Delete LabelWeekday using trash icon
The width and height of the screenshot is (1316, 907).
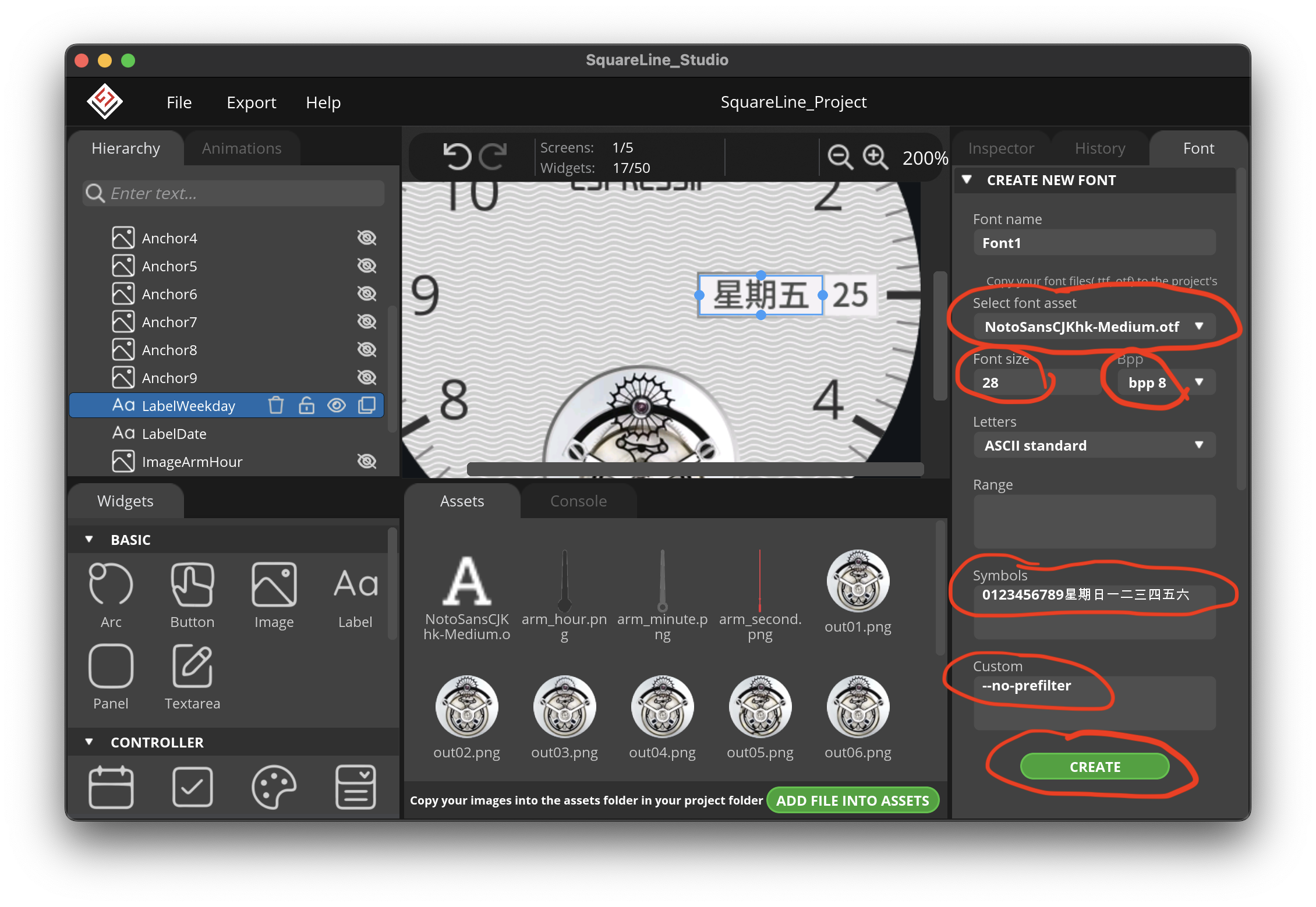276,405
